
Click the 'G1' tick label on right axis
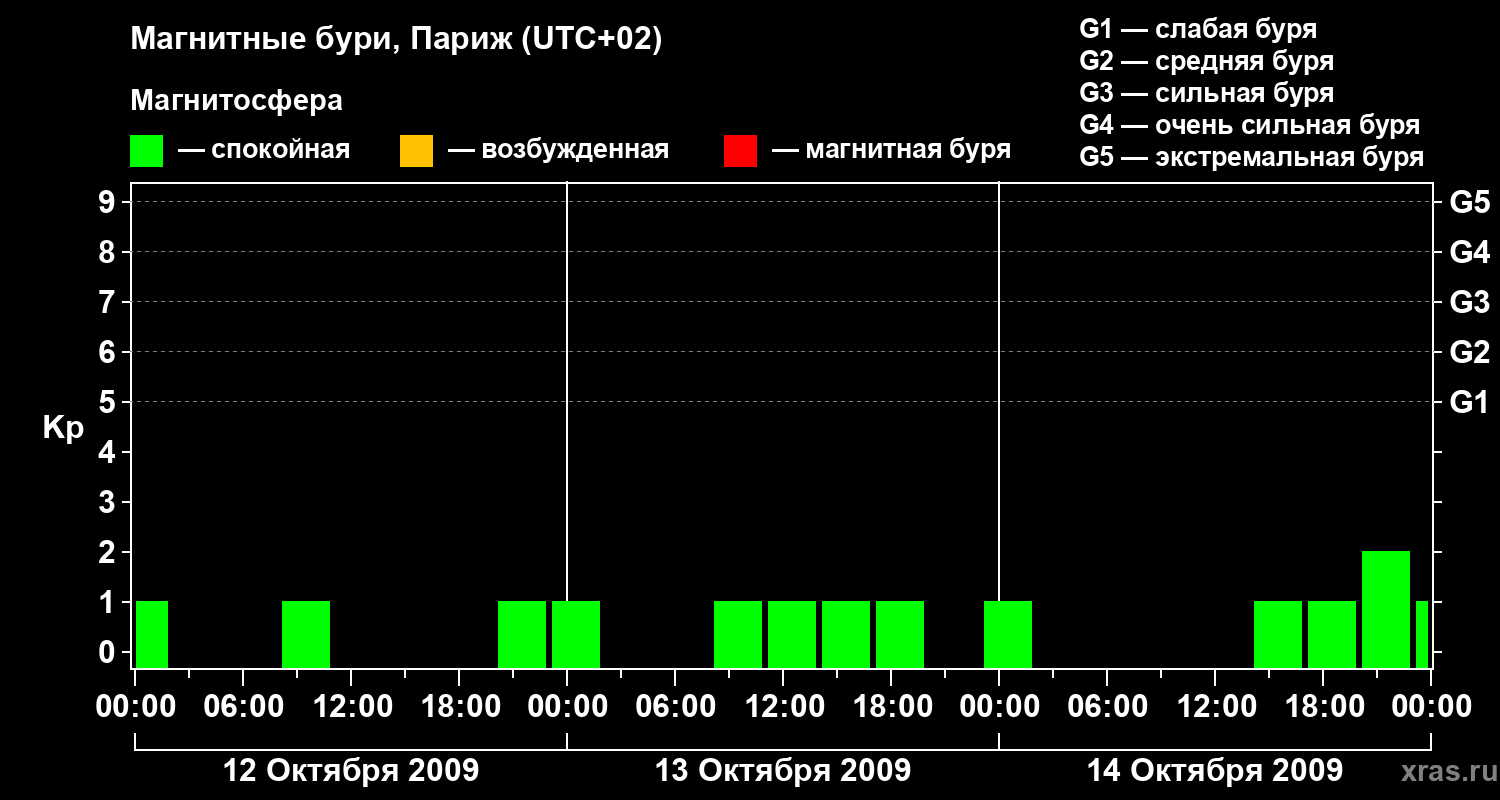1469,402
